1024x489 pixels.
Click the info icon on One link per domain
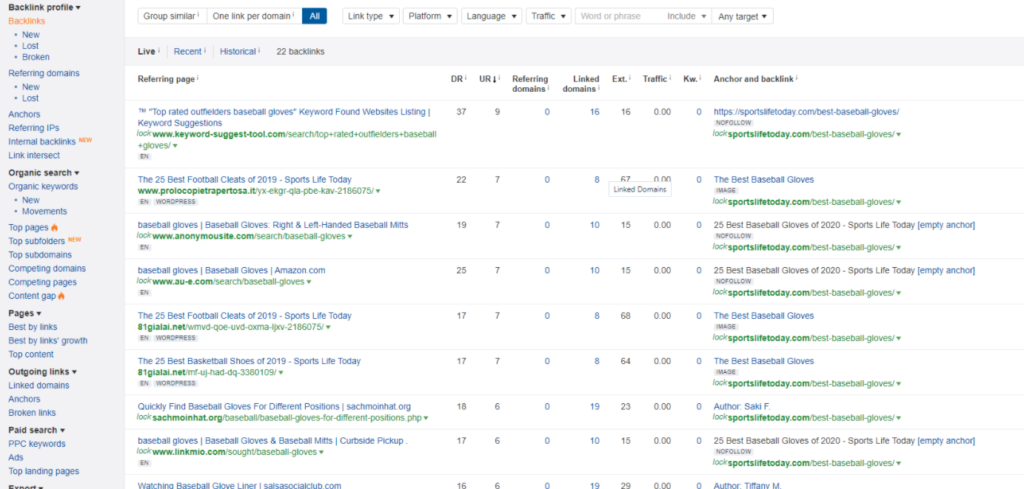pos(294,14)
